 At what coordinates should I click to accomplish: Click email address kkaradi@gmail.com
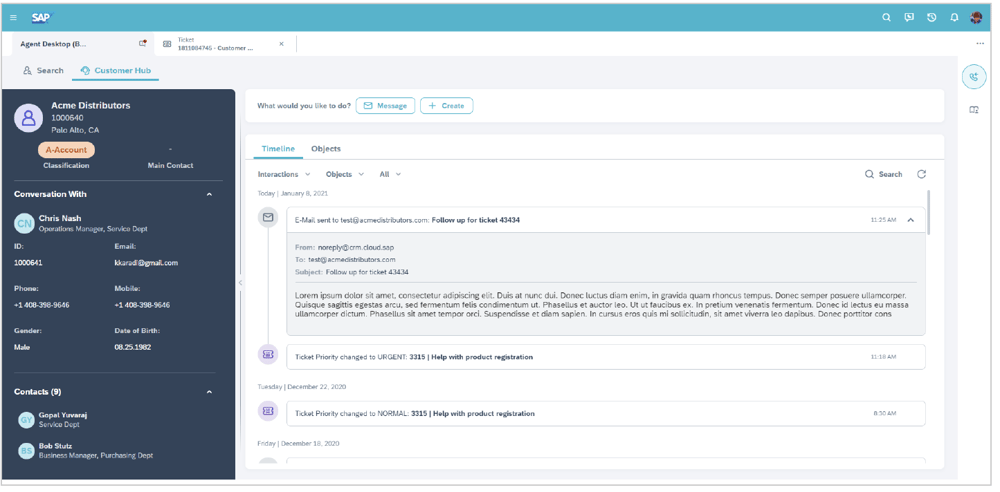pyautogui.click(x=146, y=262)
